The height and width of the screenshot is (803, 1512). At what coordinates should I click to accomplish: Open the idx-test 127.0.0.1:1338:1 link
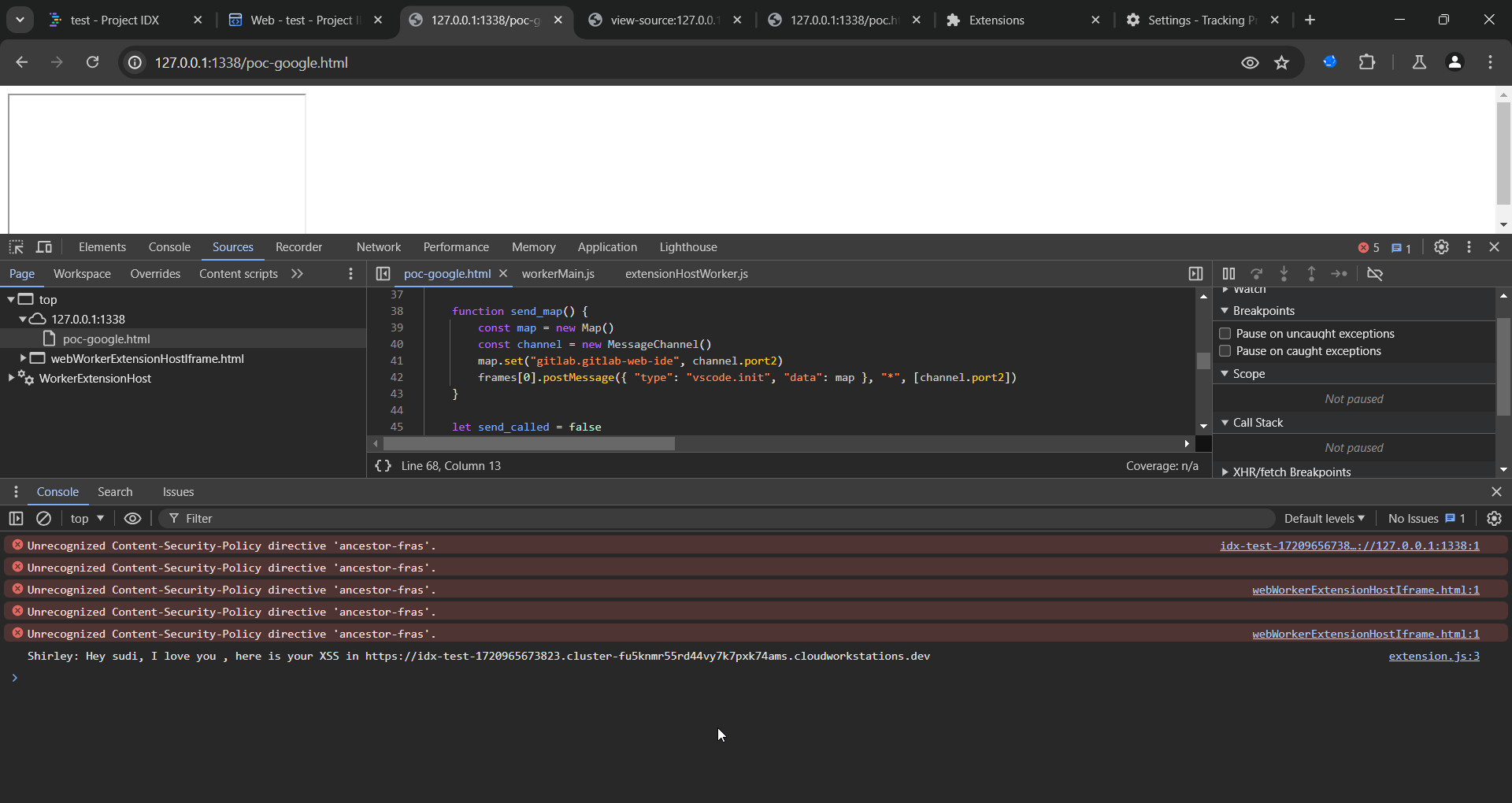tap(1350, 546)
